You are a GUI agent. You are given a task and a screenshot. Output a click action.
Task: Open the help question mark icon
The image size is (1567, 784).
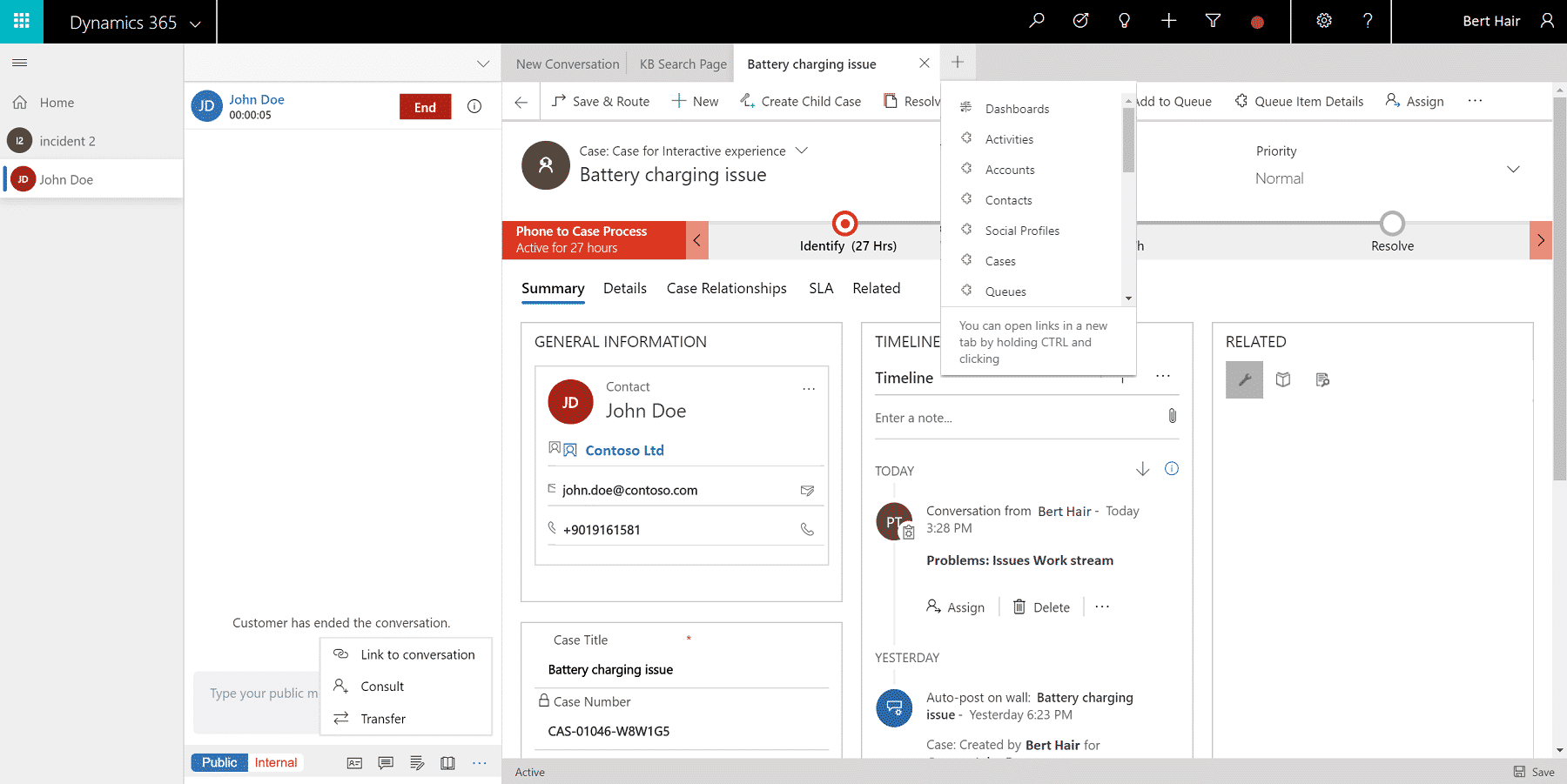click(x=1368, y=21)
